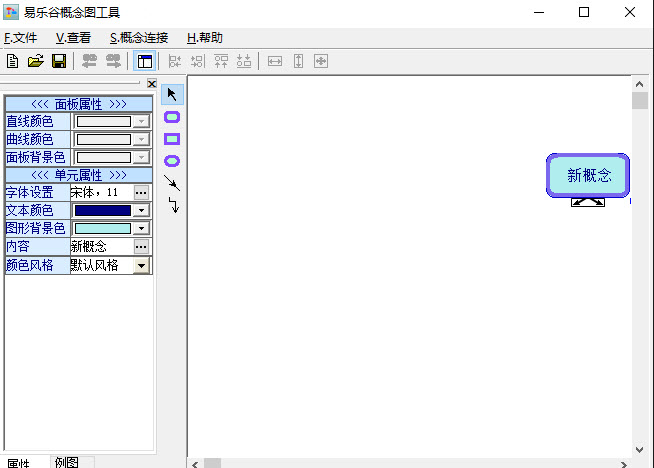
Task: Click the 默认风格 style value
Action: point(102,265)
